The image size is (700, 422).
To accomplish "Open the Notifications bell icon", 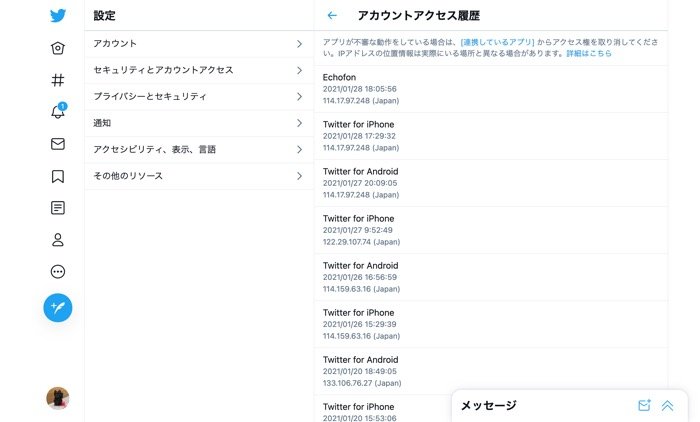I will 58,111.
